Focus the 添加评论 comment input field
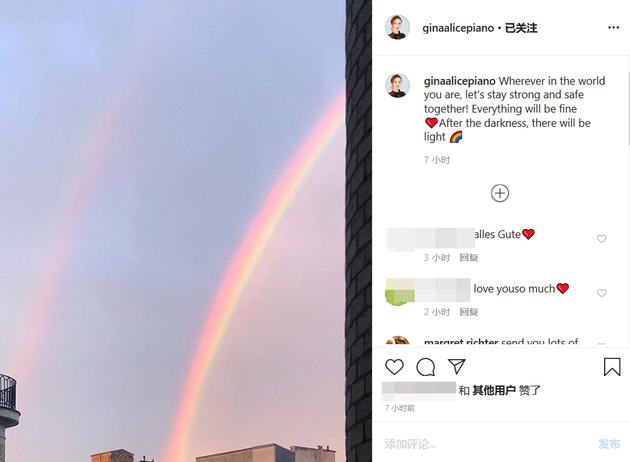 pos(486,444)
